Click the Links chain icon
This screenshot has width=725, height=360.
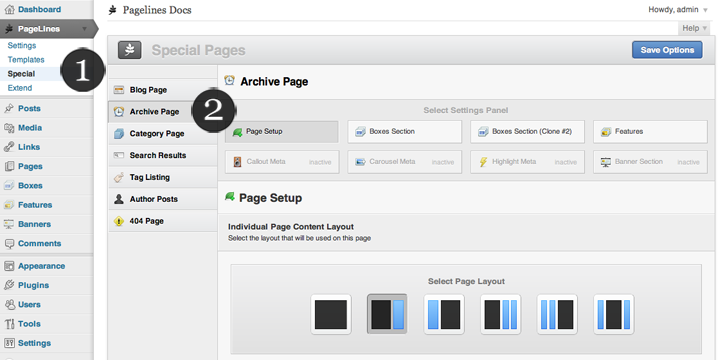(9, 147)
